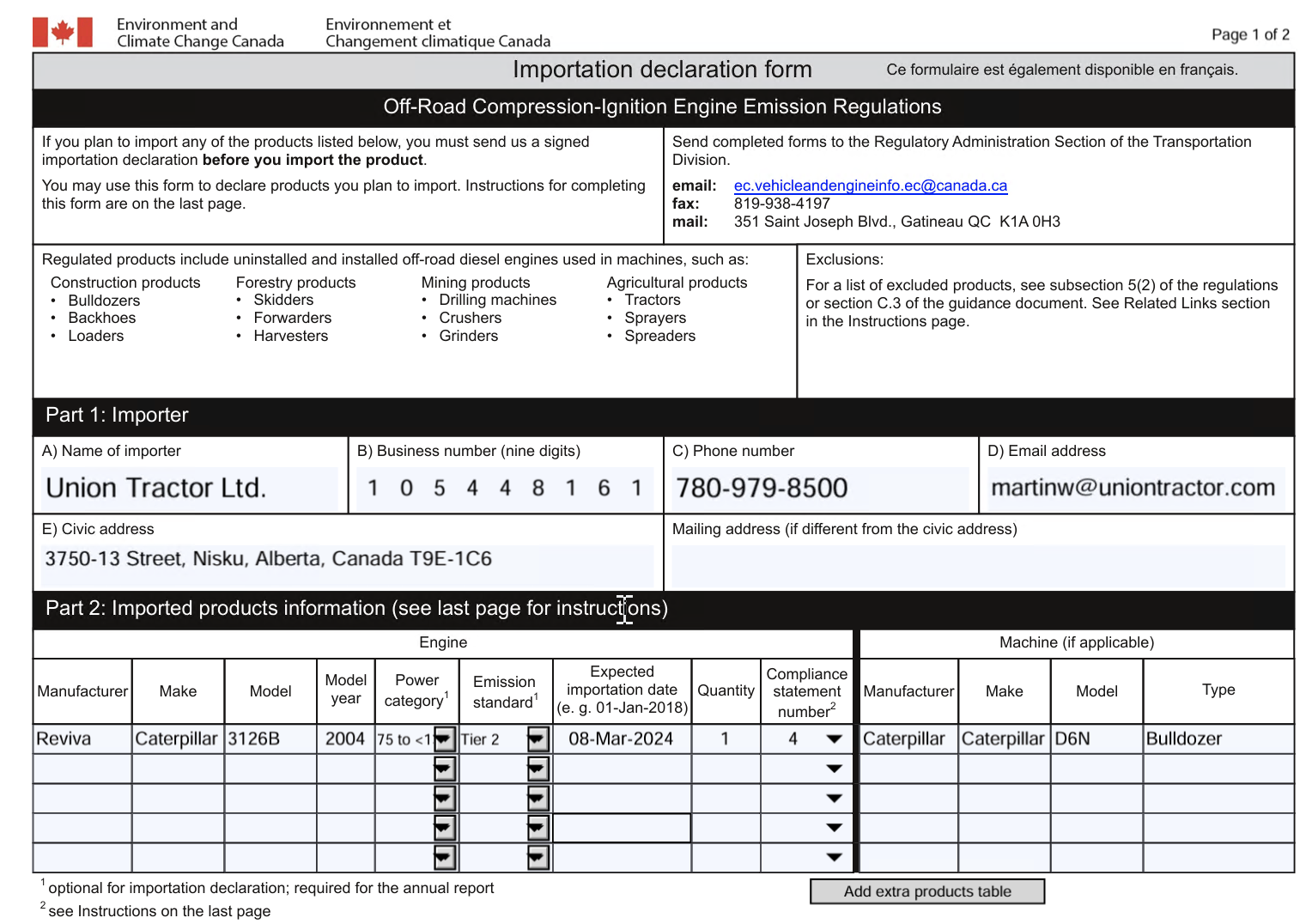Select Quantity cell in the Reviva row

[x=726, y=739]
